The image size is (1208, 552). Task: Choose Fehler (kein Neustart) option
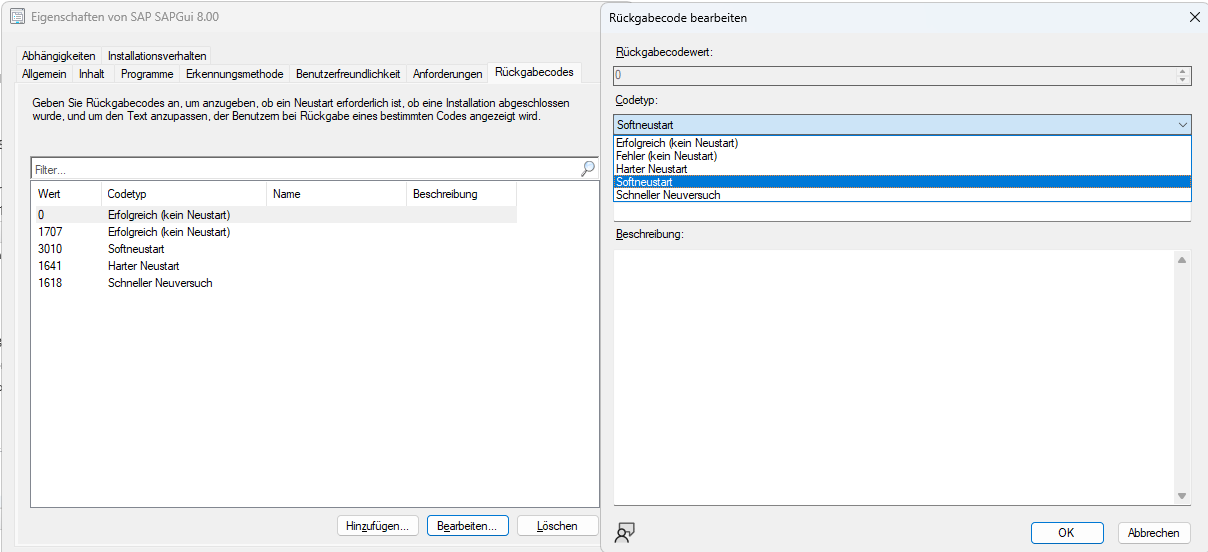902,156
